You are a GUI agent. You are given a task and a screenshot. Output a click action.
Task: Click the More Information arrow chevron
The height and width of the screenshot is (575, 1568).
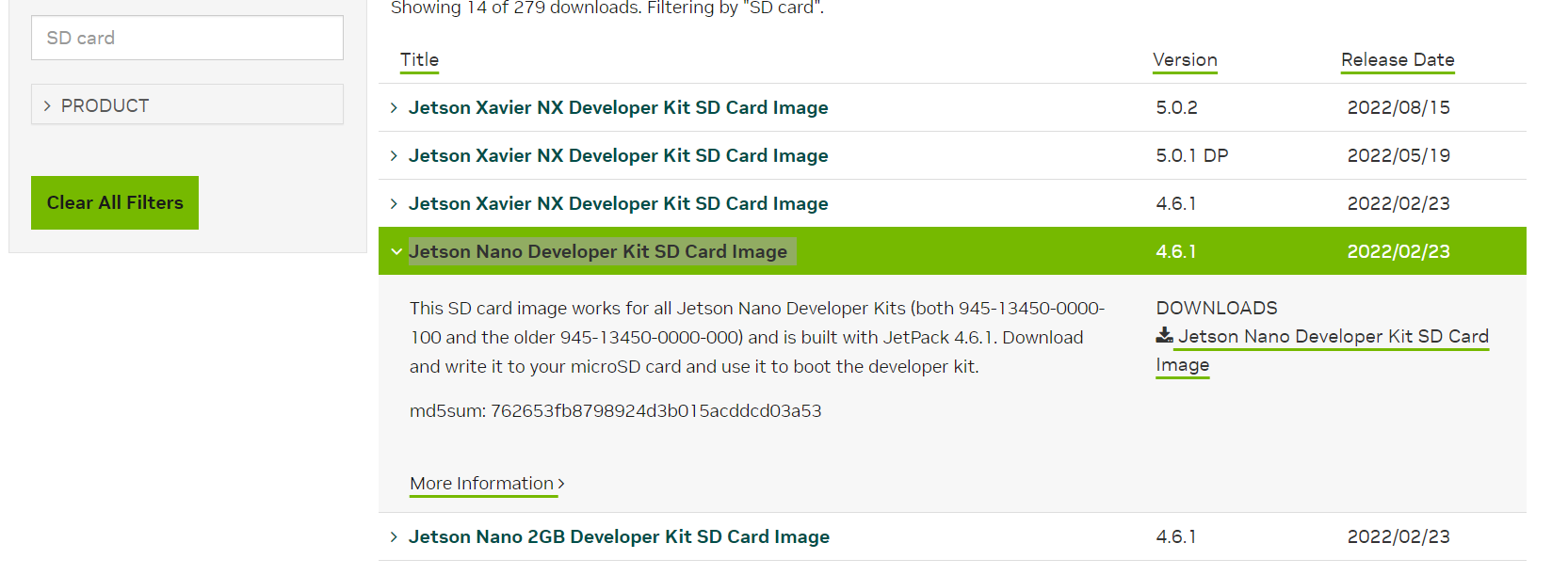(561, 484)
